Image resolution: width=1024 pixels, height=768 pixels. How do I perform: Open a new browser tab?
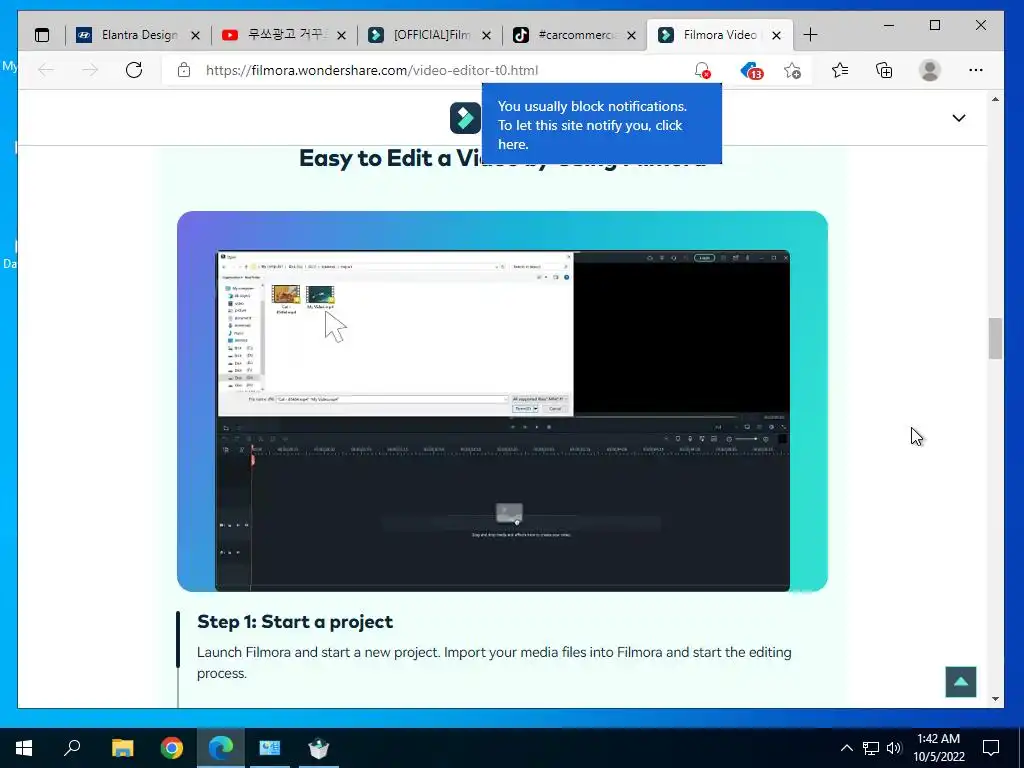810,35
